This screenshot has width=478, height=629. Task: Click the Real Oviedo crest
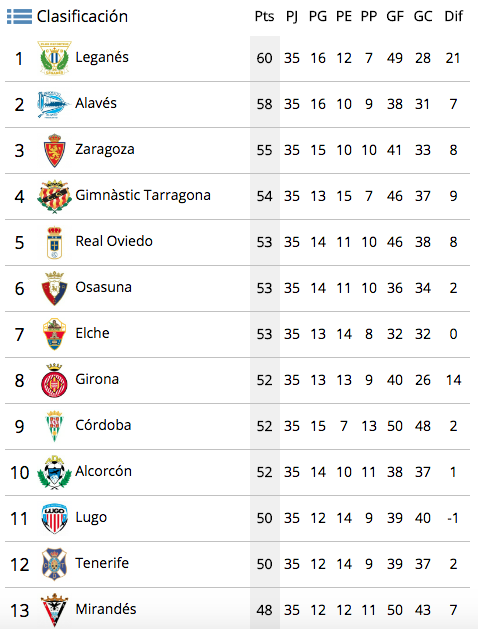click(55, 242)
